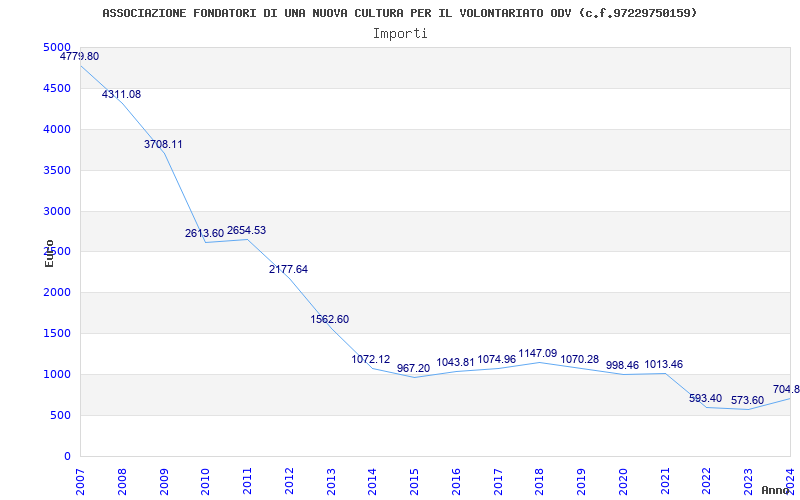Click the x-axis year 2008

pos(122,482)
